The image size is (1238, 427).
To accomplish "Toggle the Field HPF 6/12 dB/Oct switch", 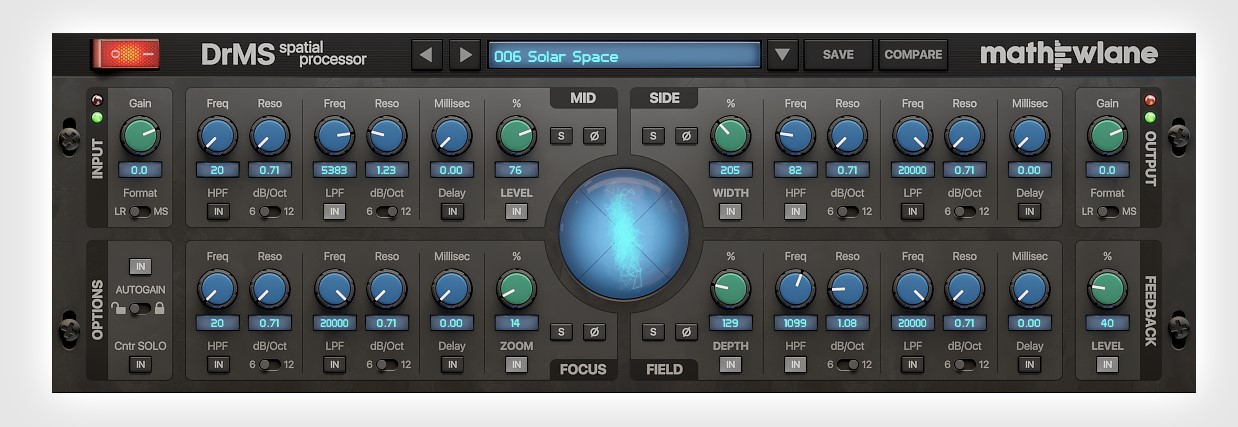I will 848,365.
